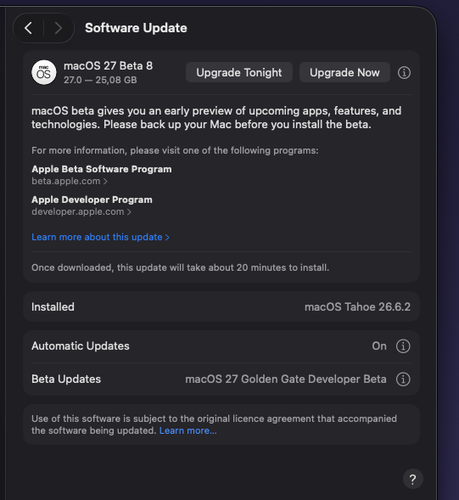This screenshot has width=459, height=500.
Task: Open Beta Updates info icon
Action: coord(403,379)
